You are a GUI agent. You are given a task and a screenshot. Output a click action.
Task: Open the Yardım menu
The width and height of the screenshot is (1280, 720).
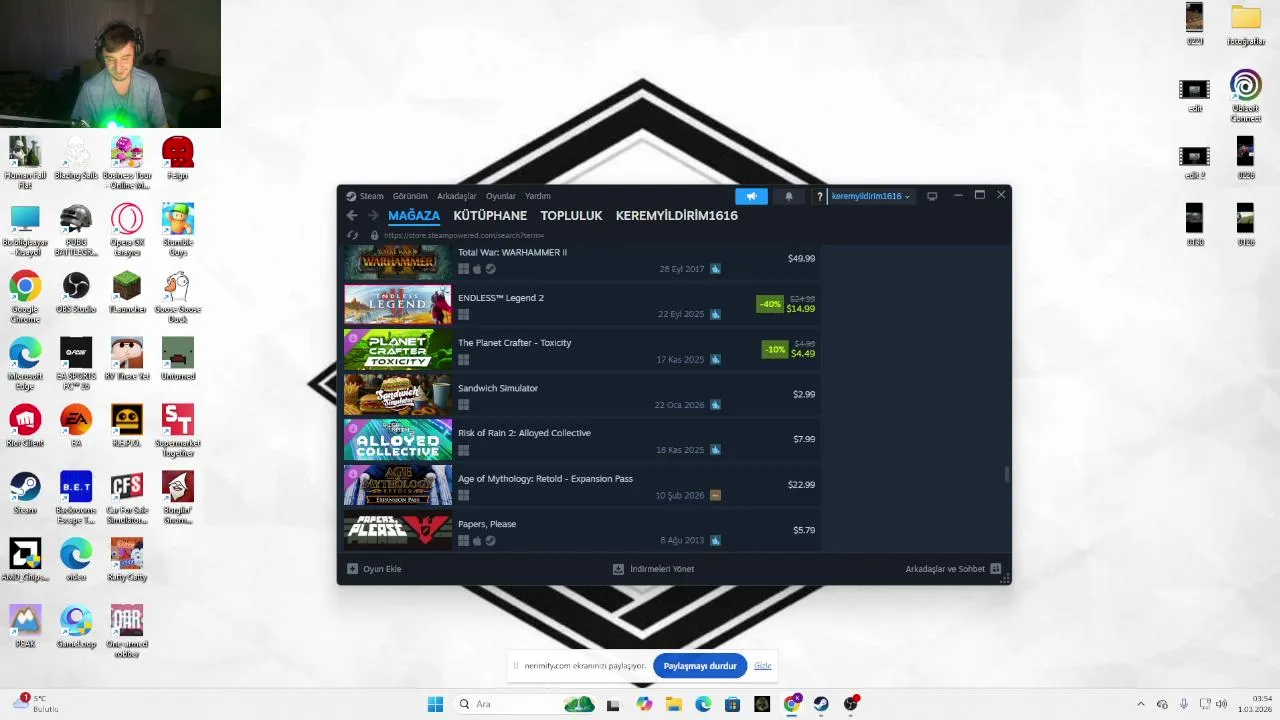pos(538,196)
